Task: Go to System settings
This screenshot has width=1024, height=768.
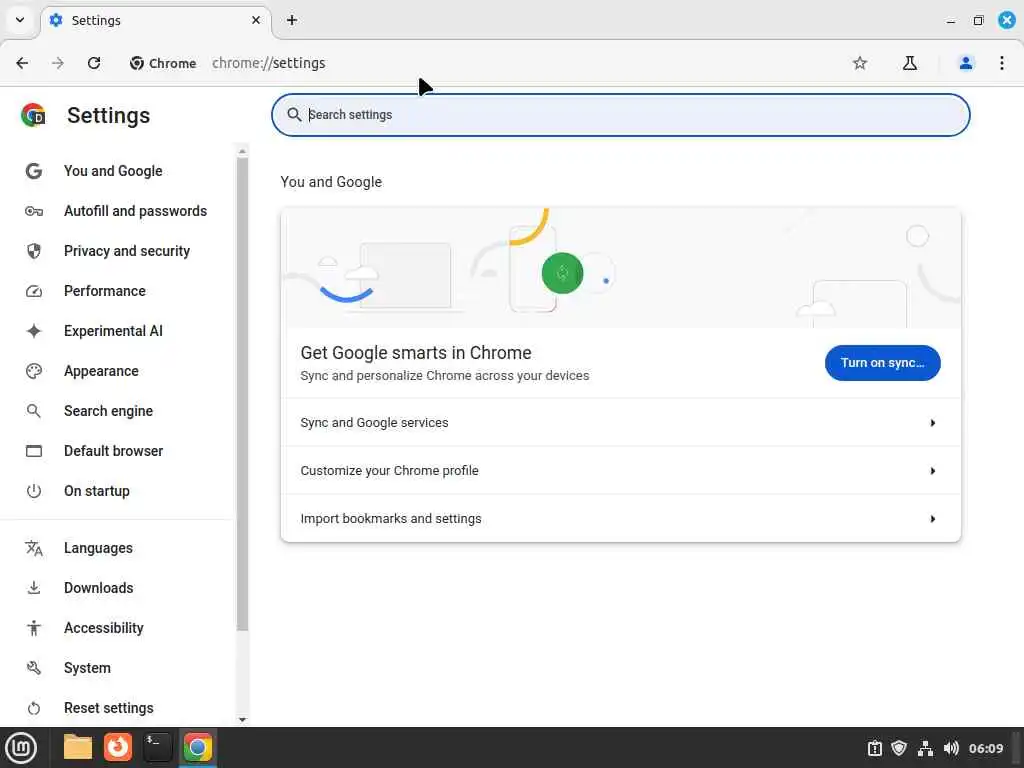Action: [88, 668]
